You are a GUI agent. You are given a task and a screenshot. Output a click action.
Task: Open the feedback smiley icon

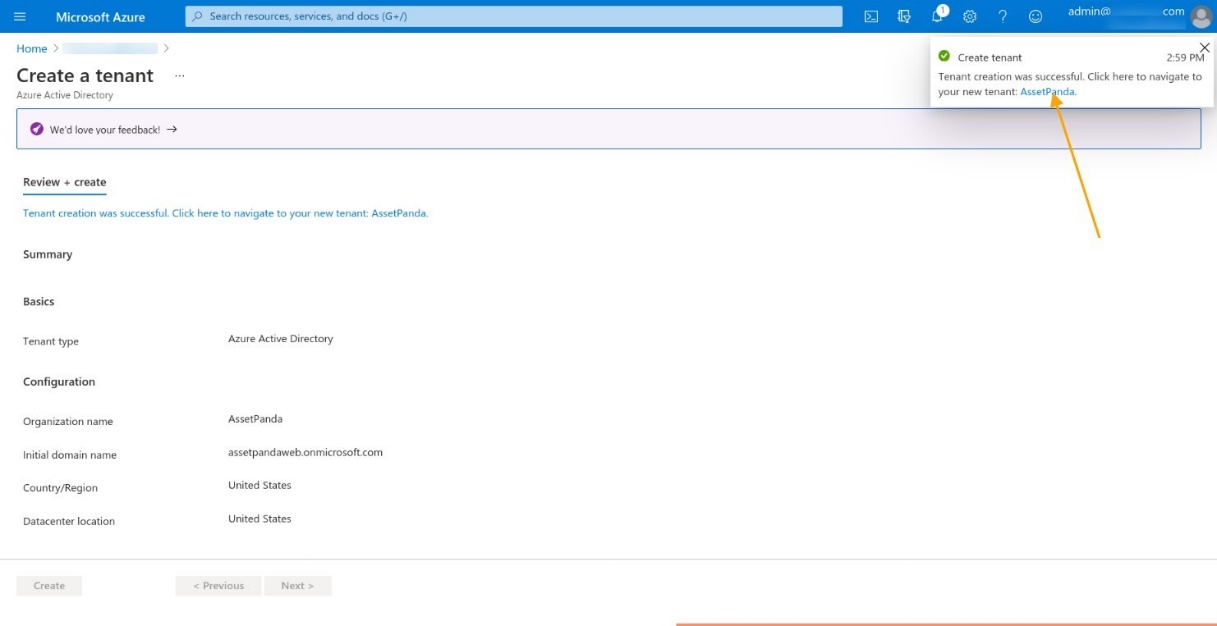coord(1035,17)
